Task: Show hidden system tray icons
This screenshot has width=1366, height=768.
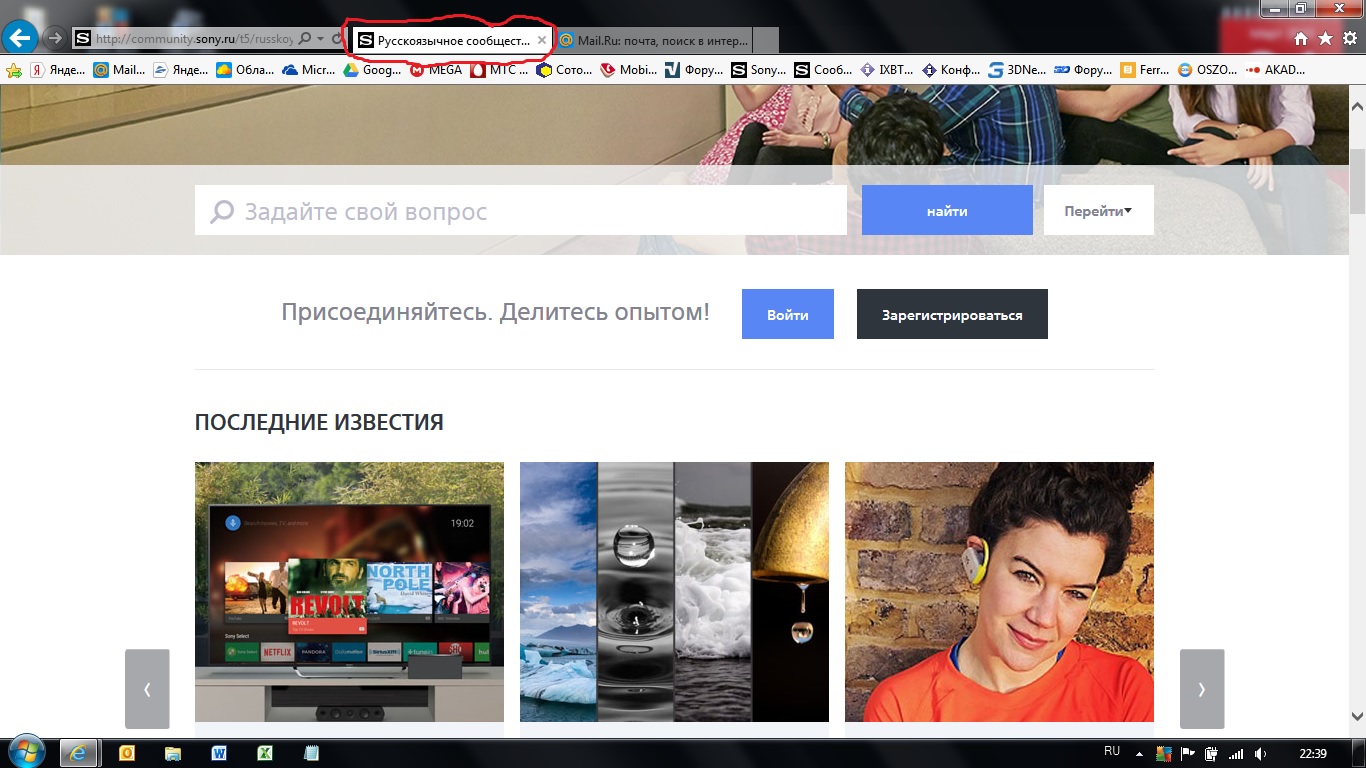Action: [1140, 753]
